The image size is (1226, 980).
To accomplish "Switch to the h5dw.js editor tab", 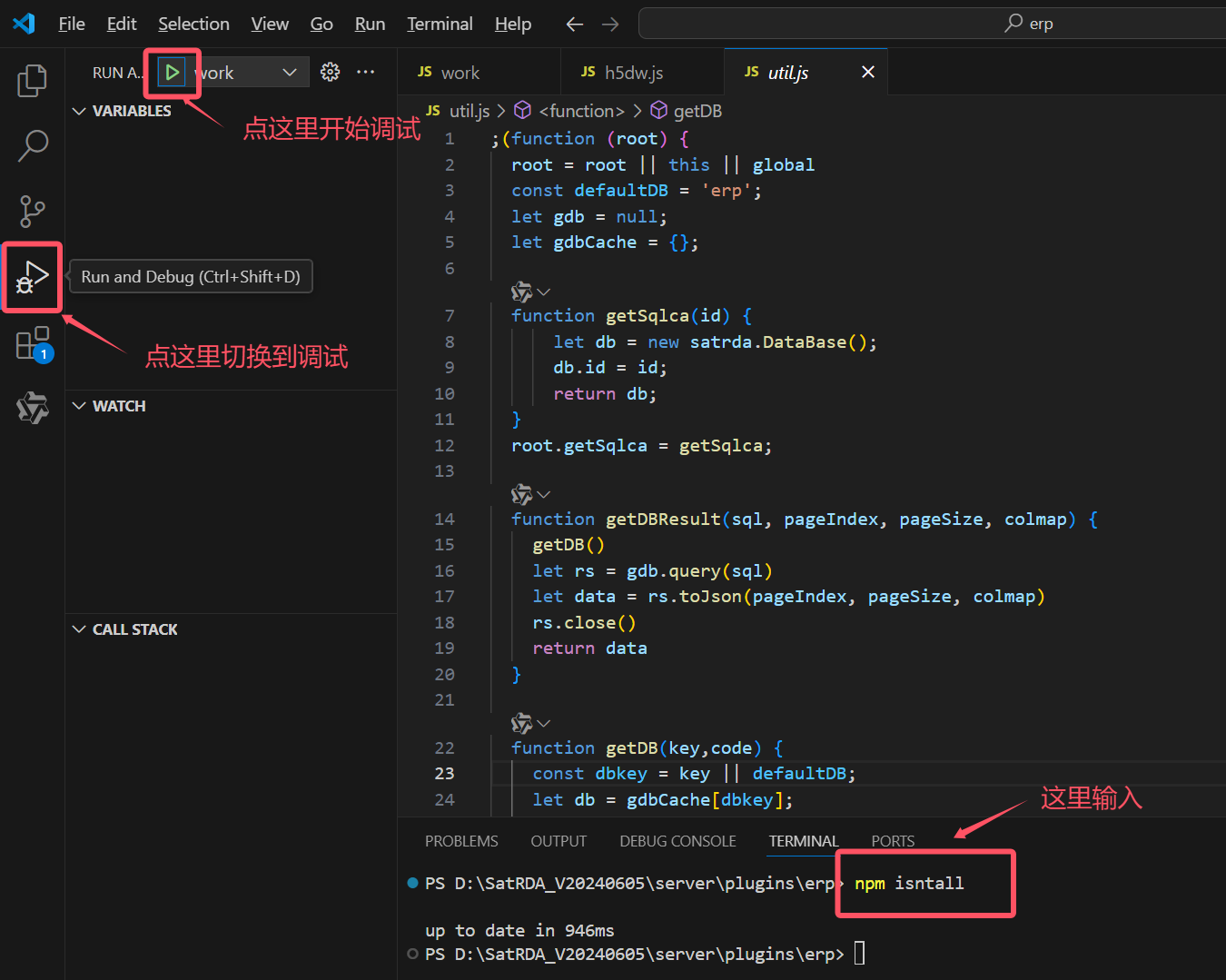I will click(x=643, y=73).
